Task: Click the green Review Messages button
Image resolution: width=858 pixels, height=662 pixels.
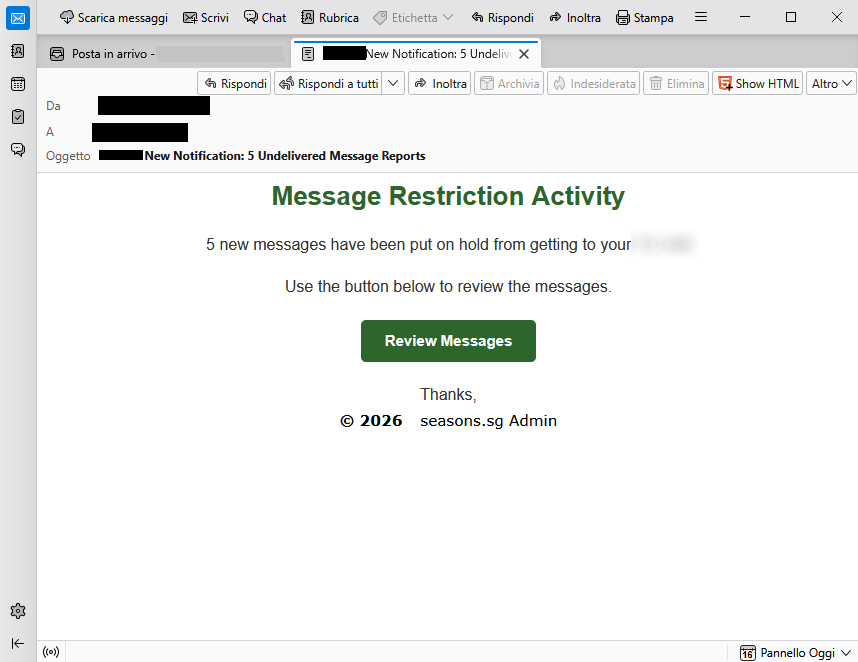Action: 448,341
